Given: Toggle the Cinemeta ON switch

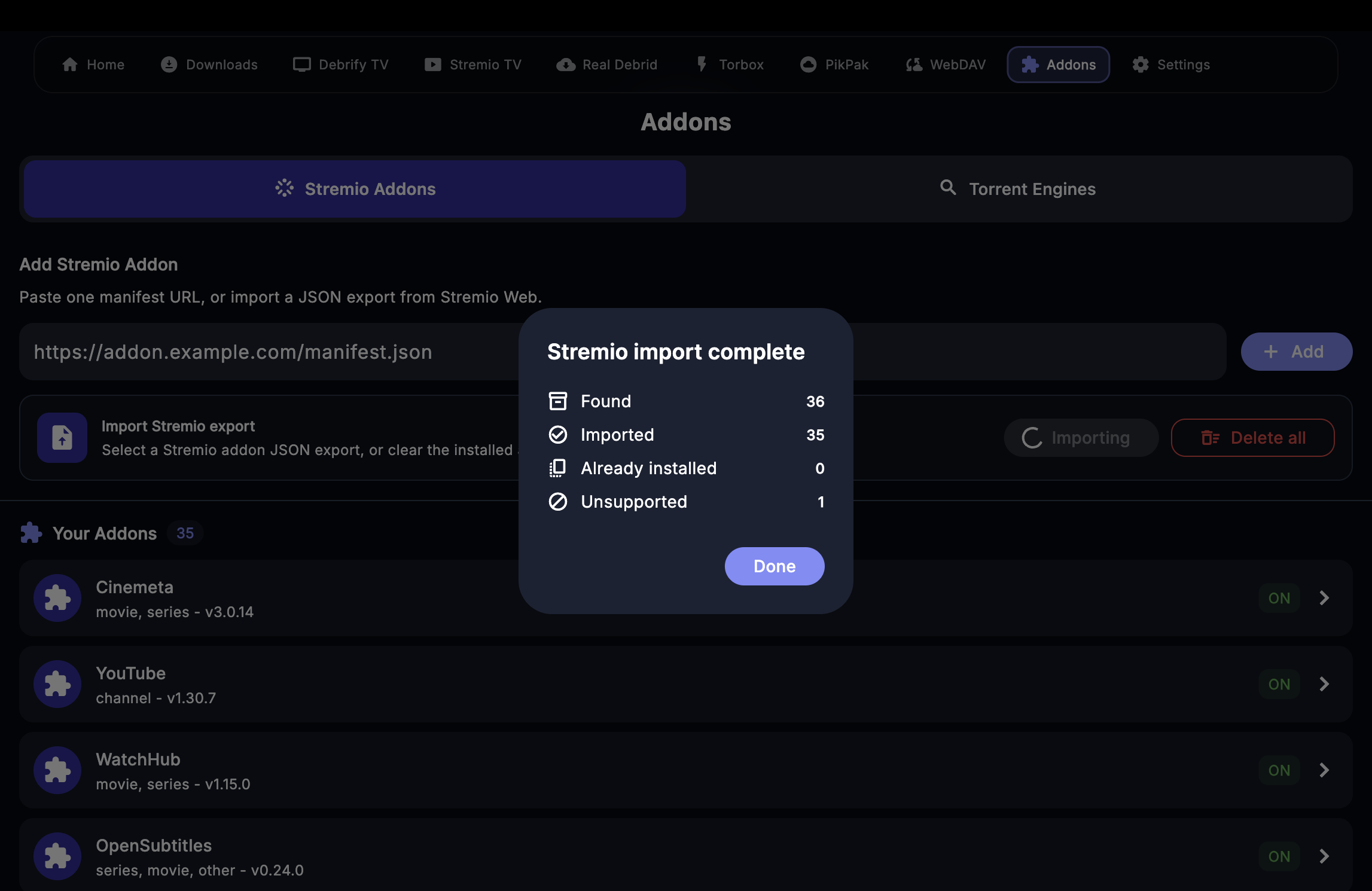Looking at the screenshot, I should (x=1279, y=598).
